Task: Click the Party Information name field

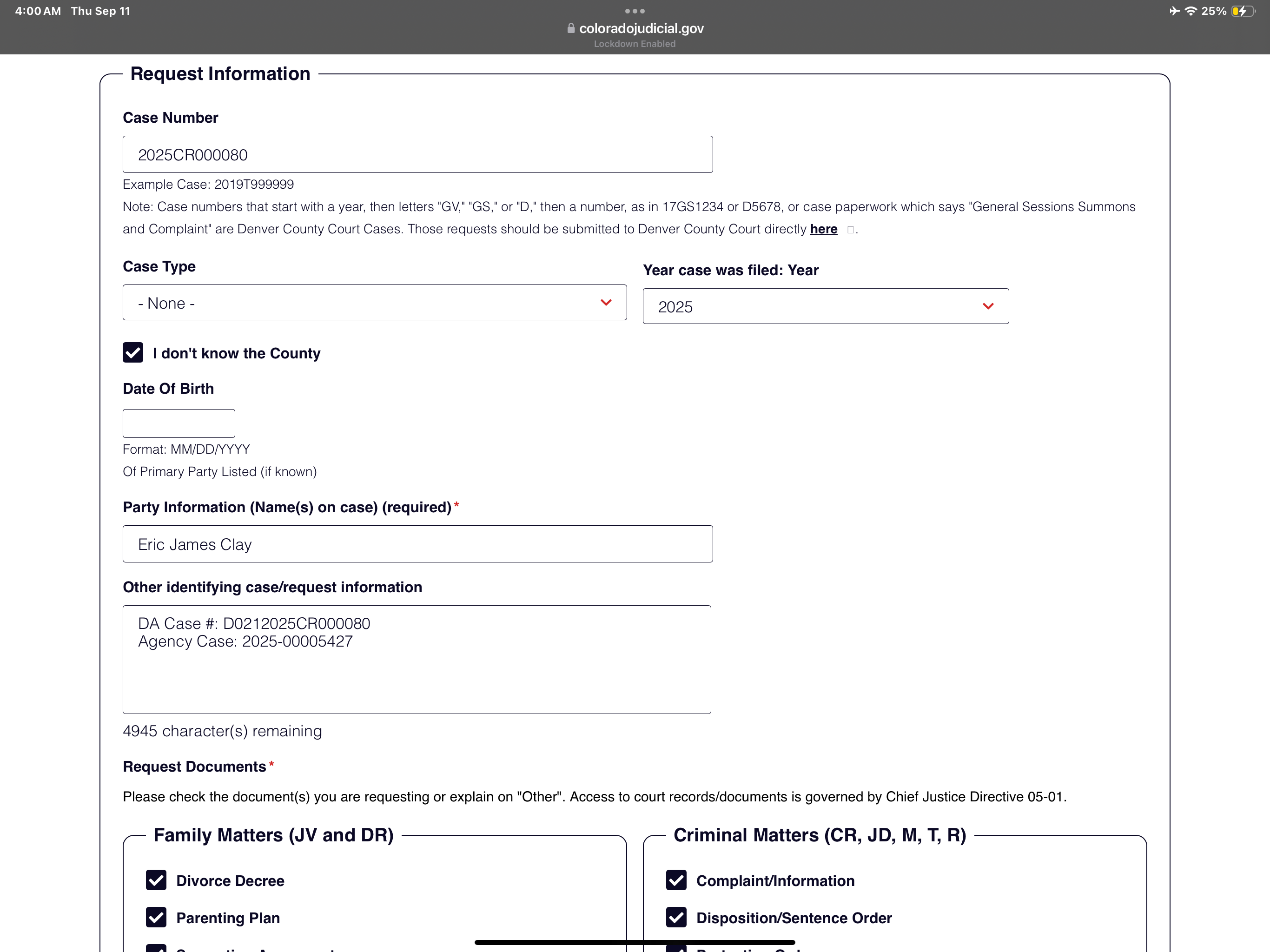Action: click(x=417, y=544)
